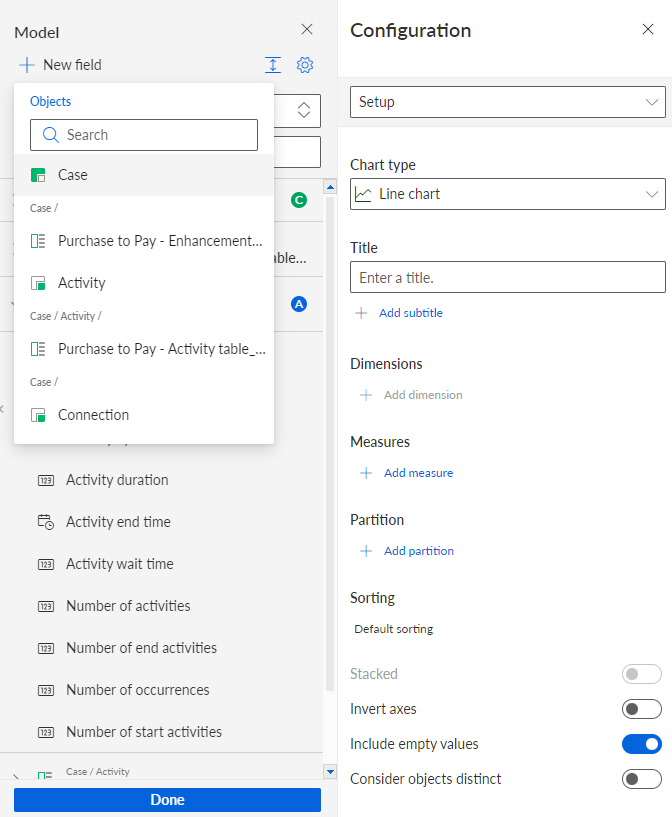This screenshot has width=672, height=817.
Task: Click the Title input field
Action: tap(507, 277)
